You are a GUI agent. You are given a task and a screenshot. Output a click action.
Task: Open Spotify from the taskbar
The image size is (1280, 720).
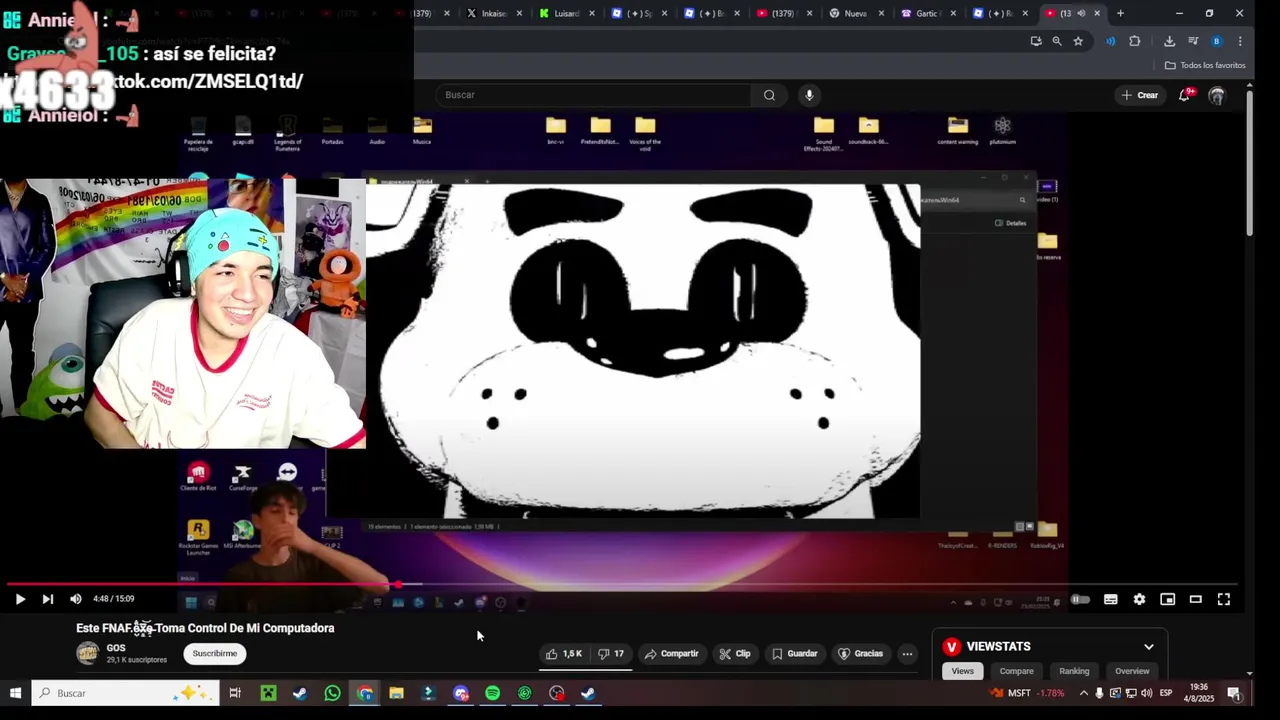point(493,693)
